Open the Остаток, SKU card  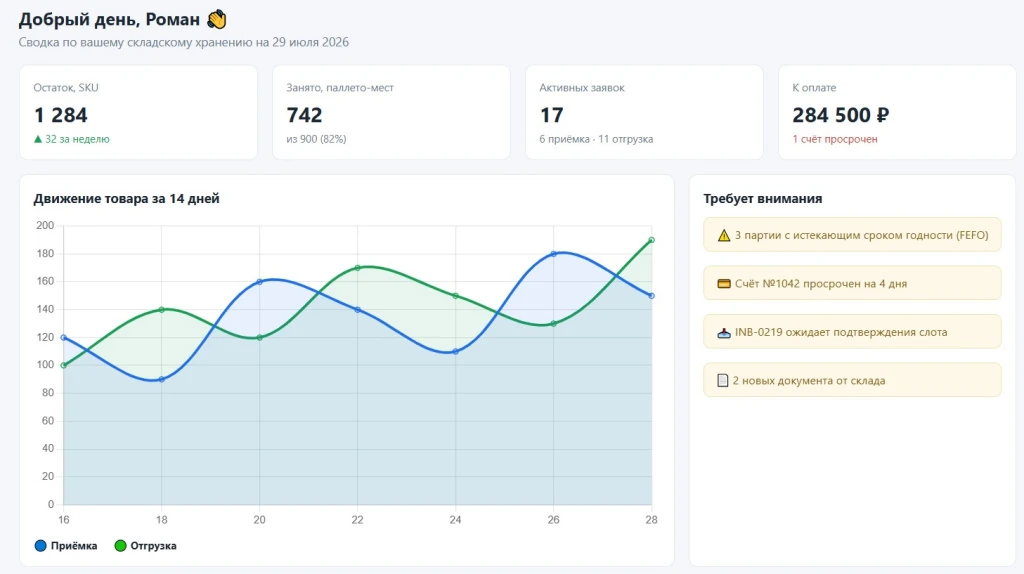pos(138,112)
